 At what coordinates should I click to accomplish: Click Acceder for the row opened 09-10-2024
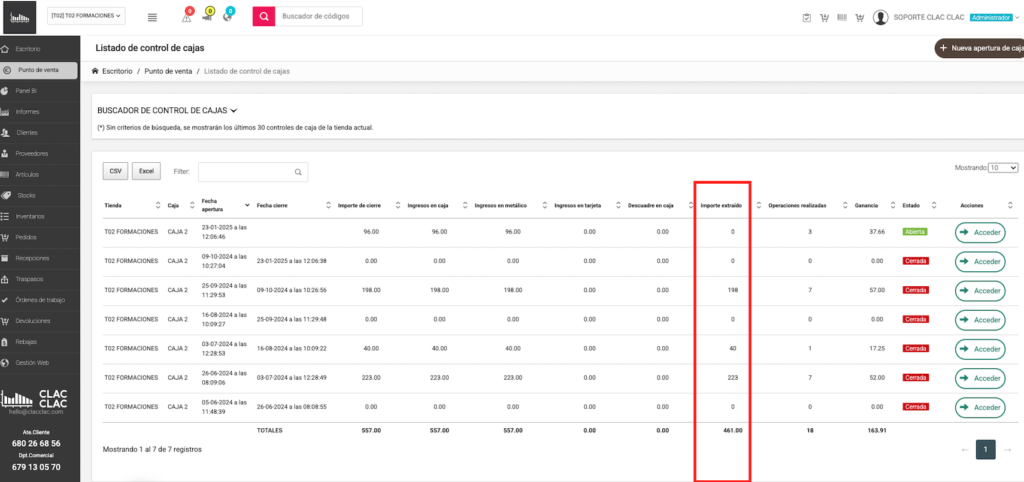coord(980,261)
